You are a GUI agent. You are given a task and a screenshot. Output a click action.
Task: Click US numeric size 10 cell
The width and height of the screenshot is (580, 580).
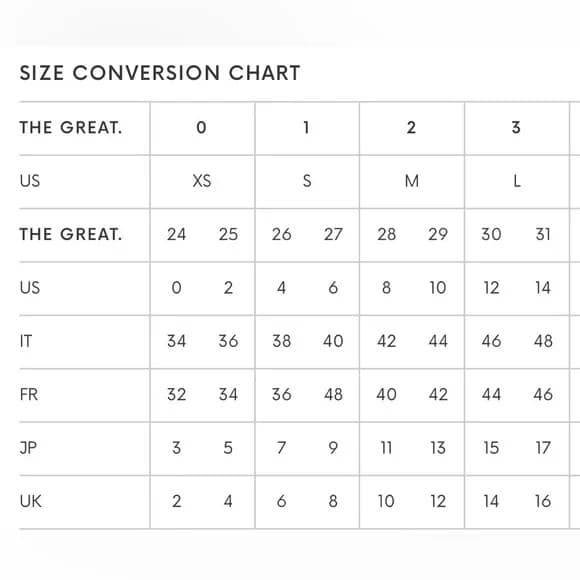438,288
